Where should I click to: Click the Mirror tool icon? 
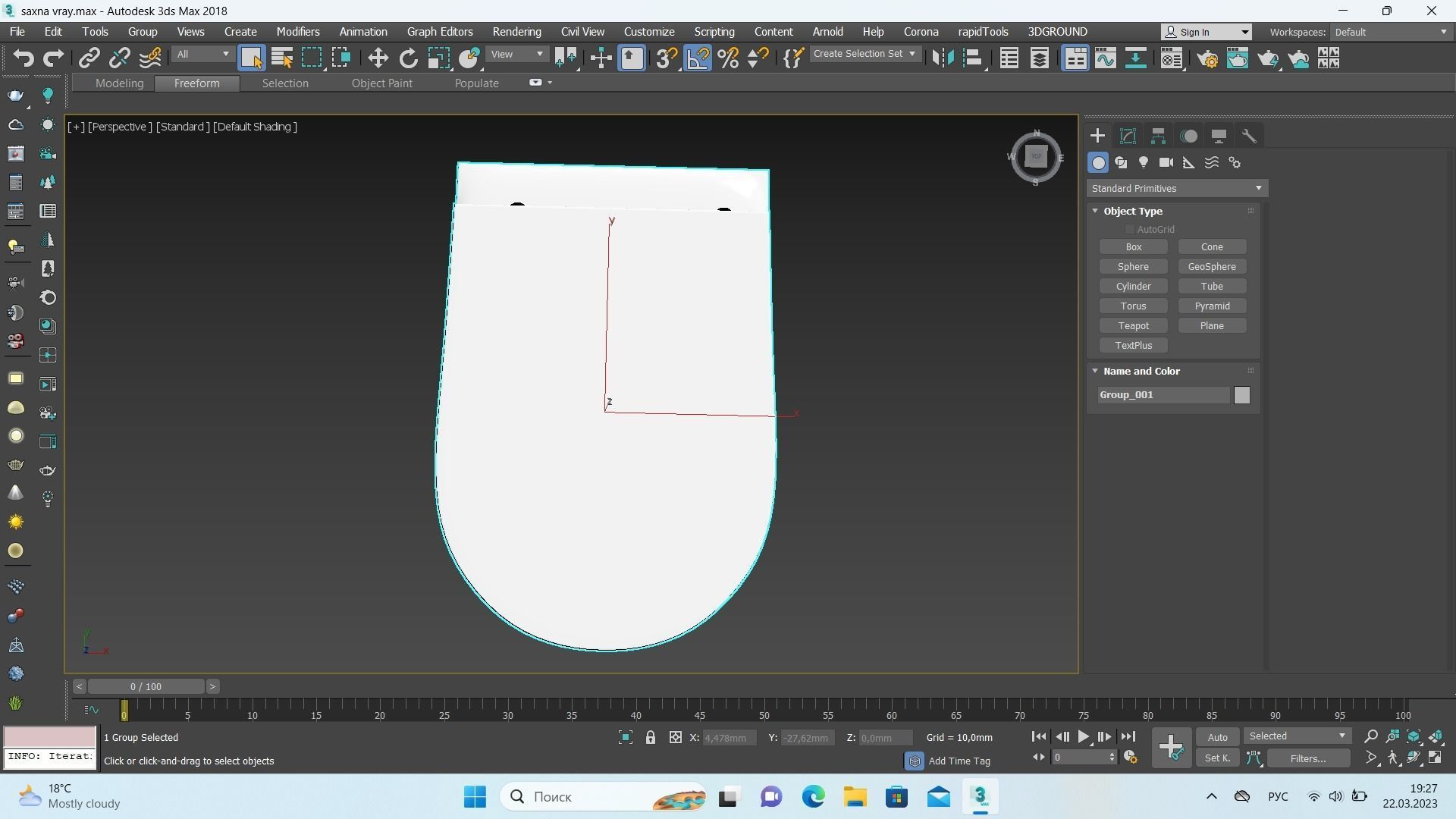pyautogui.click(x=943, y=58)
